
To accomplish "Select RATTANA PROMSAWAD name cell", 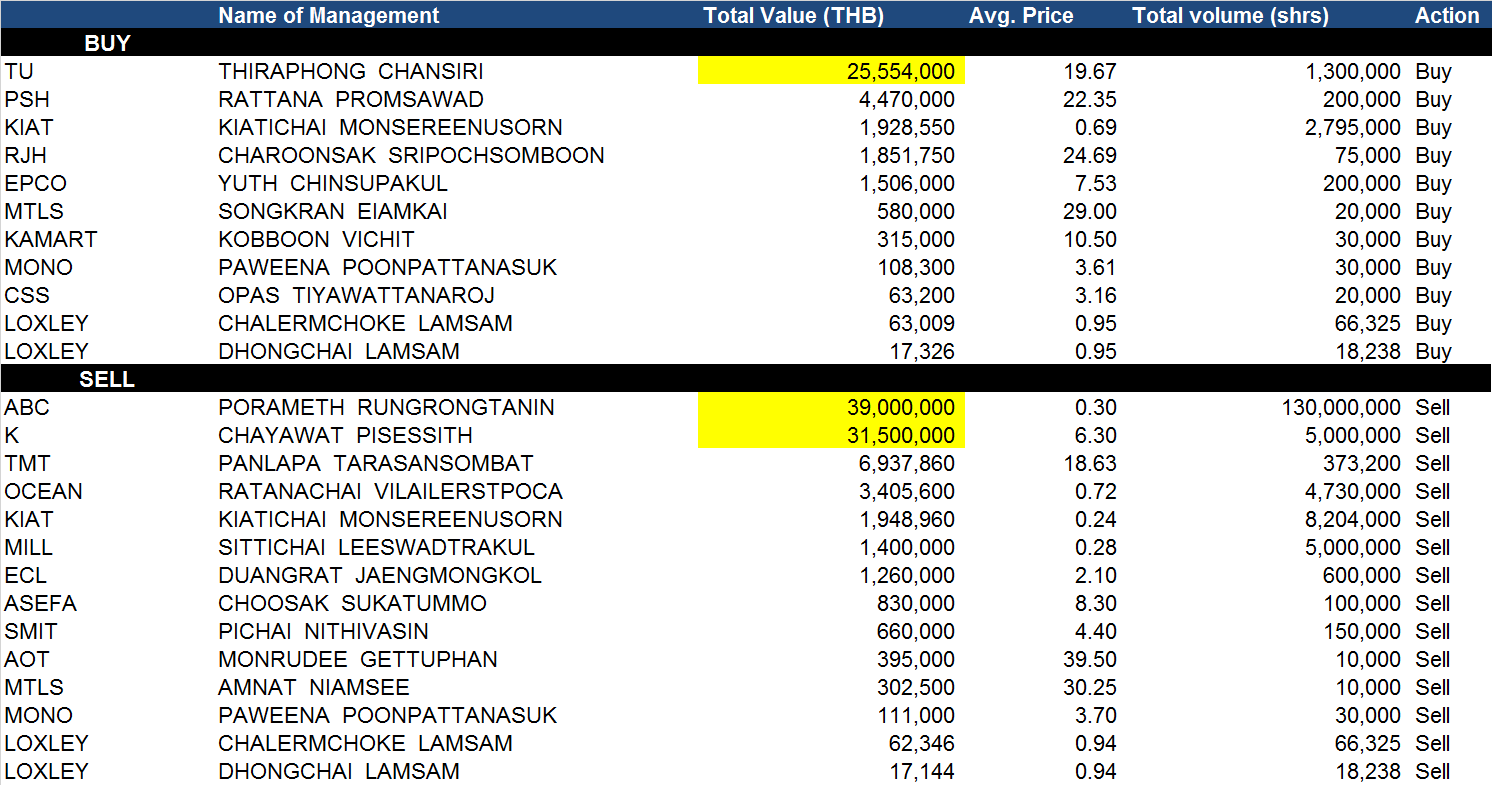I will pos(351,99).
